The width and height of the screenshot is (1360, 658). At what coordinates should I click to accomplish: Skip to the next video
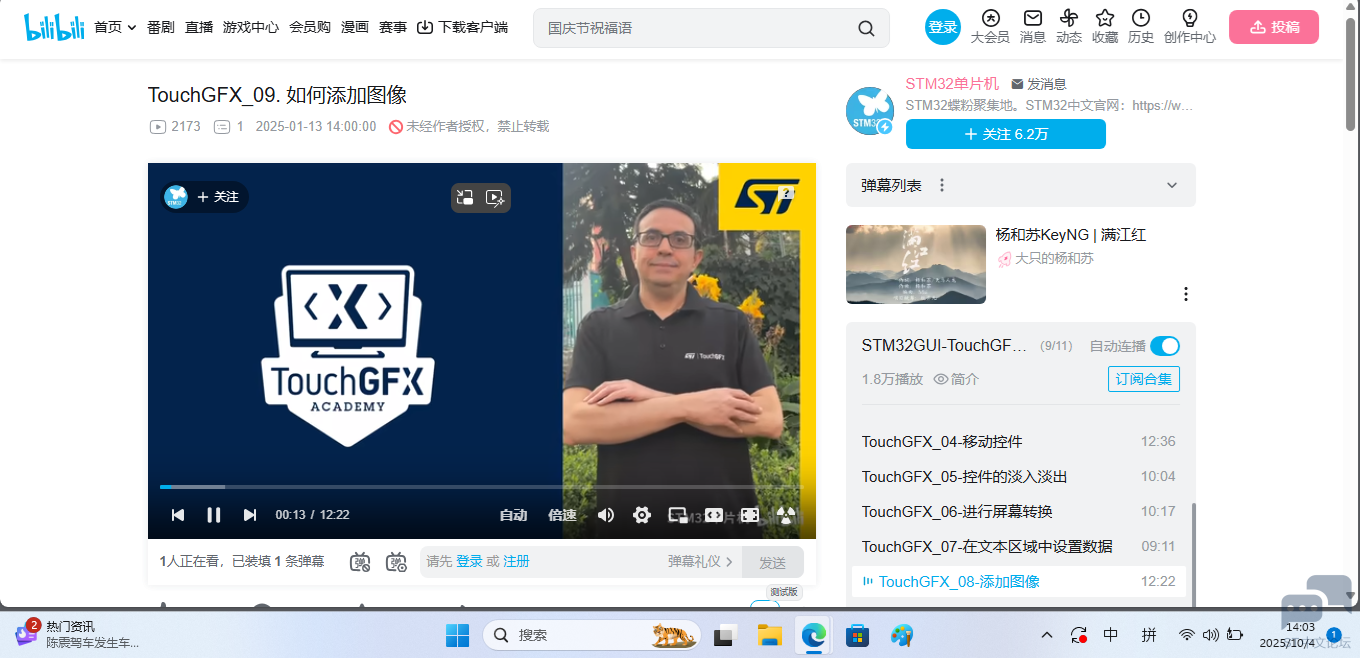point(250,515)
